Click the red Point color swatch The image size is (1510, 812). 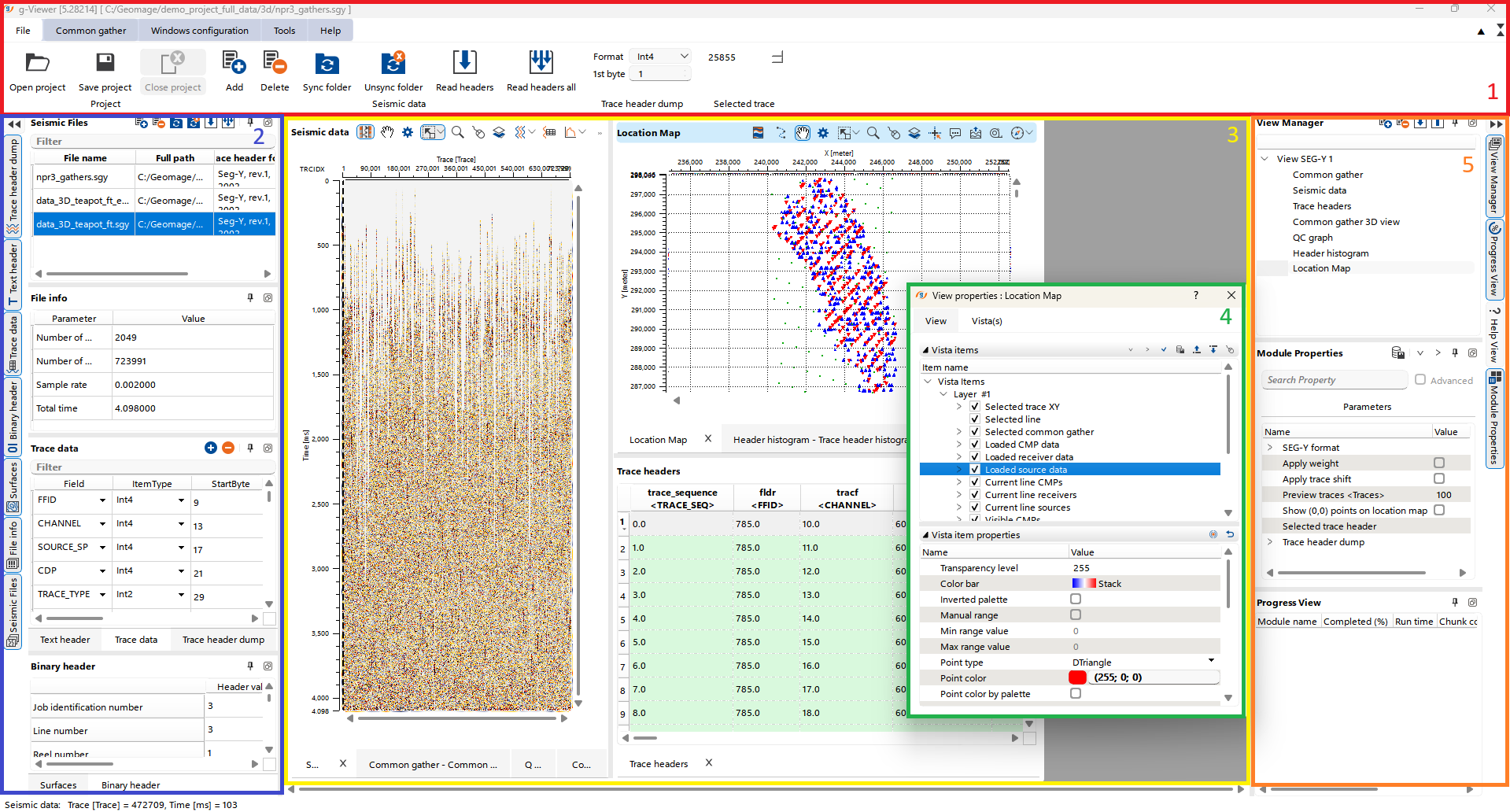coord(1077,677)
